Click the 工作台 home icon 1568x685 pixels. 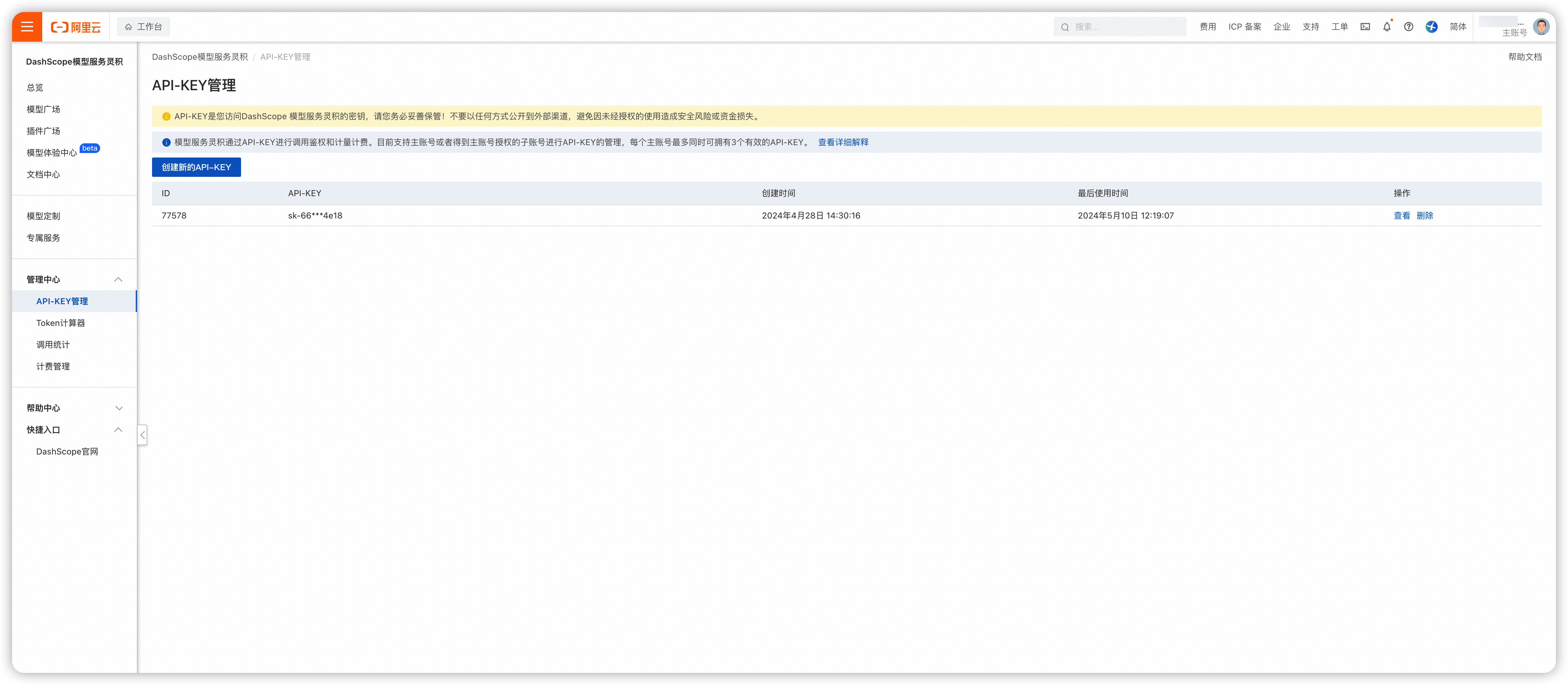coord(128,26)
